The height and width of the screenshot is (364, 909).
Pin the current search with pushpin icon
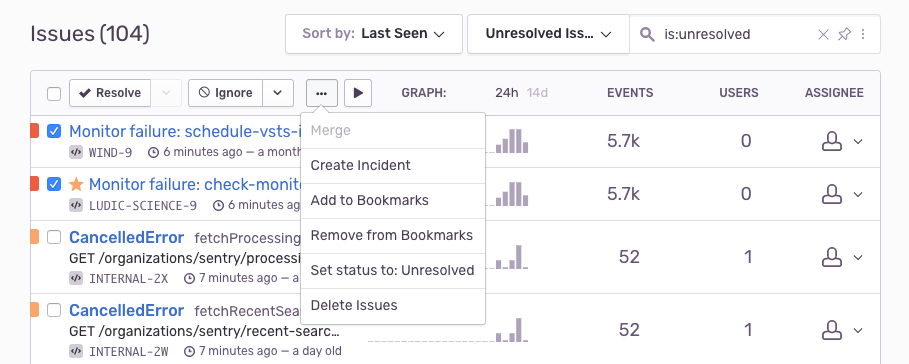click(844, 34)
